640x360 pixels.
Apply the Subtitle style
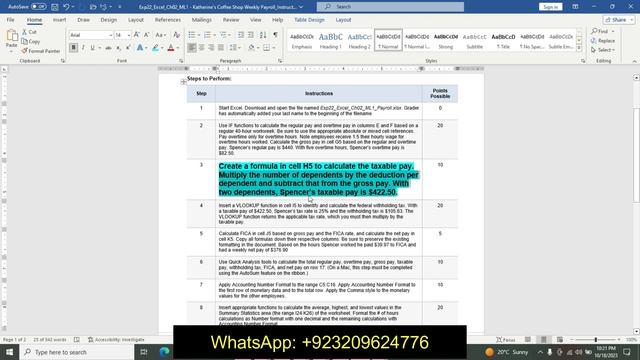click(474, 40)
